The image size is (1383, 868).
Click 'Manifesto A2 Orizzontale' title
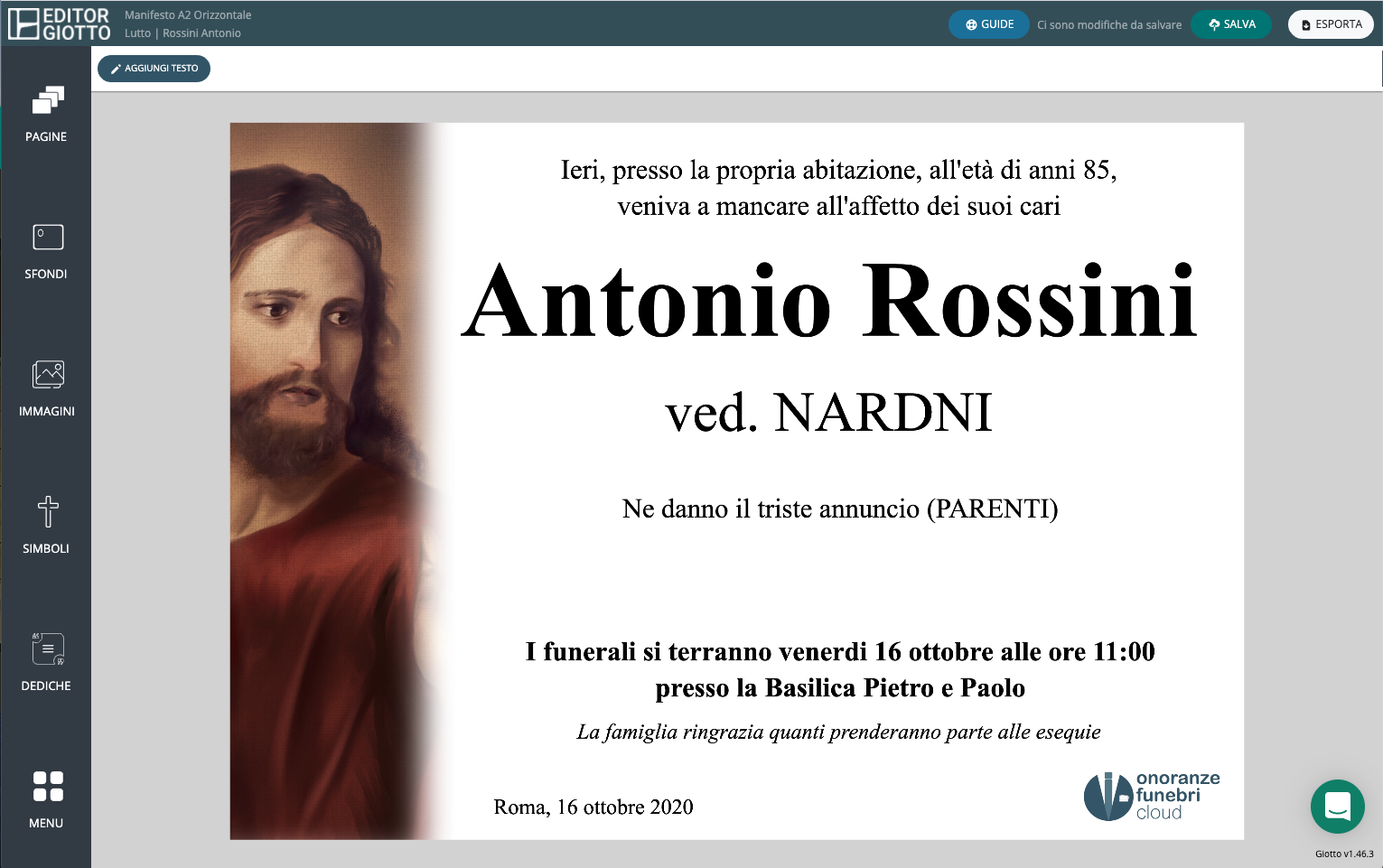coord(188,15)
